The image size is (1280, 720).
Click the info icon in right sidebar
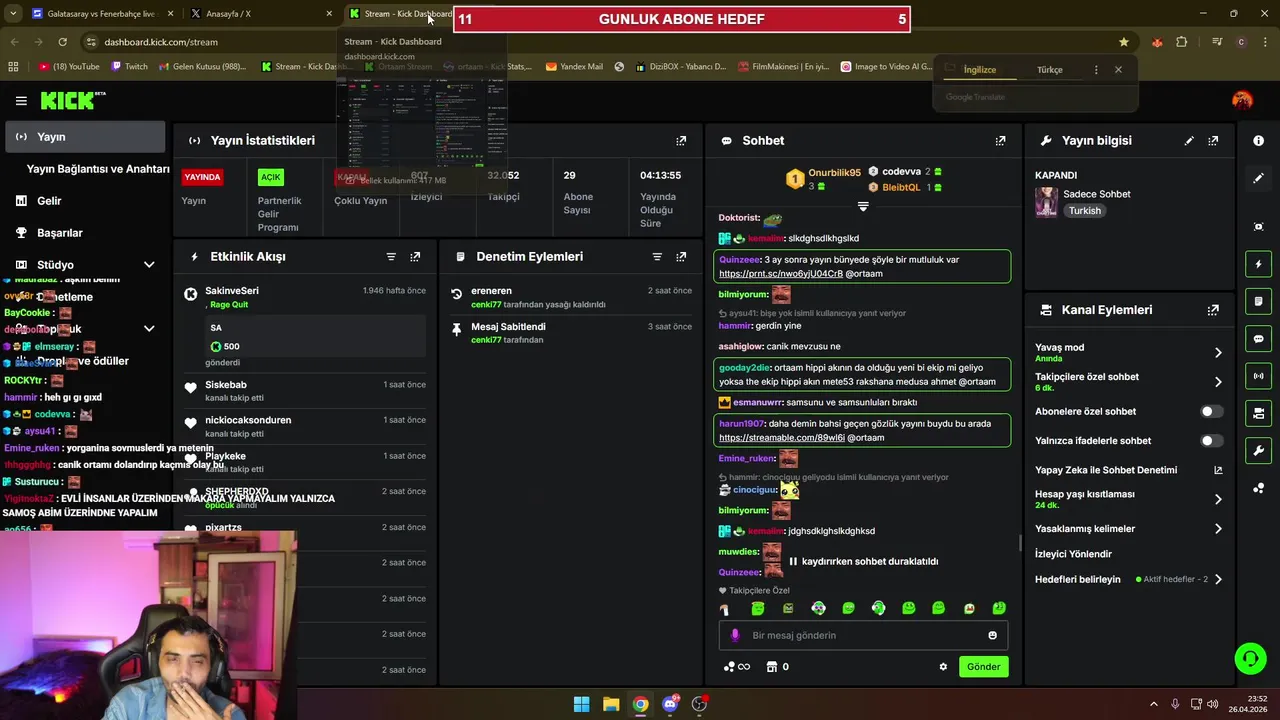(x=1258, y=141)
